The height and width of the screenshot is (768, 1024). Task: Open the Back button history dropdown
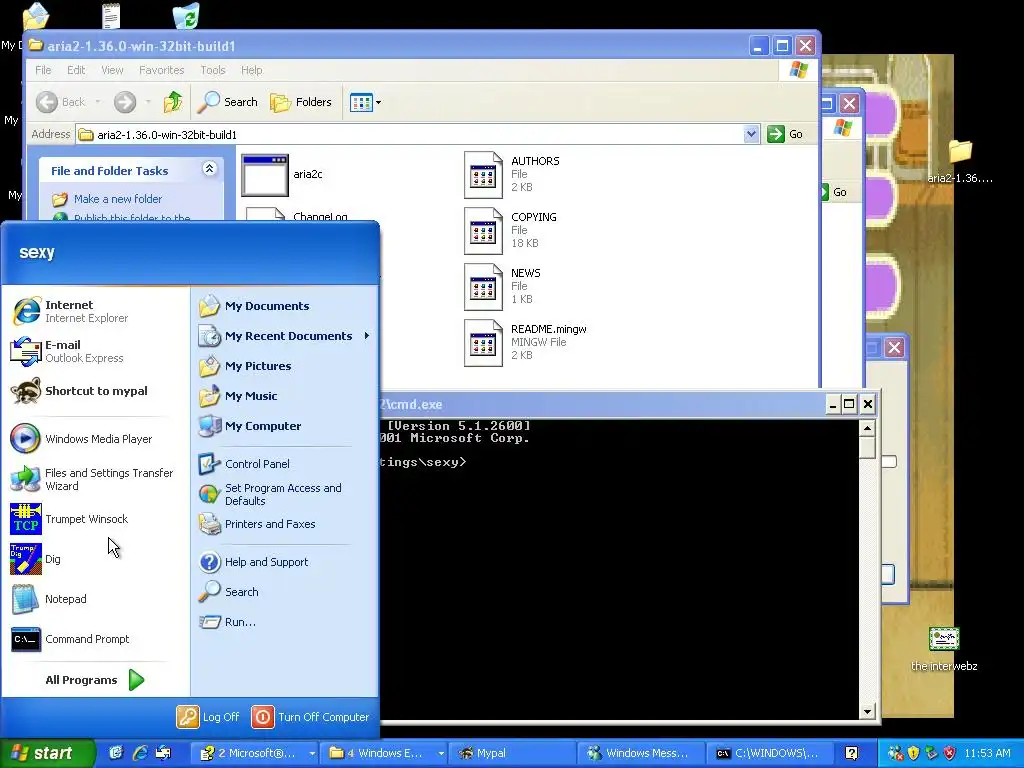[x=98, y=102]
